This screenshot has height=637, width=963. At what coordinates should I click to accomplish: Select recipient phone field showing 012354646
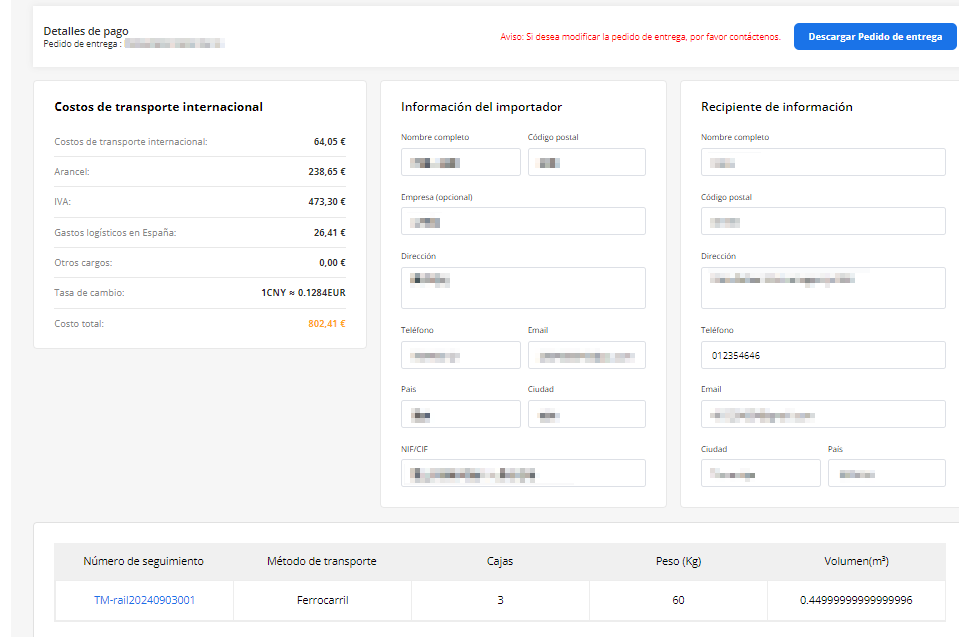pos(823,355)
